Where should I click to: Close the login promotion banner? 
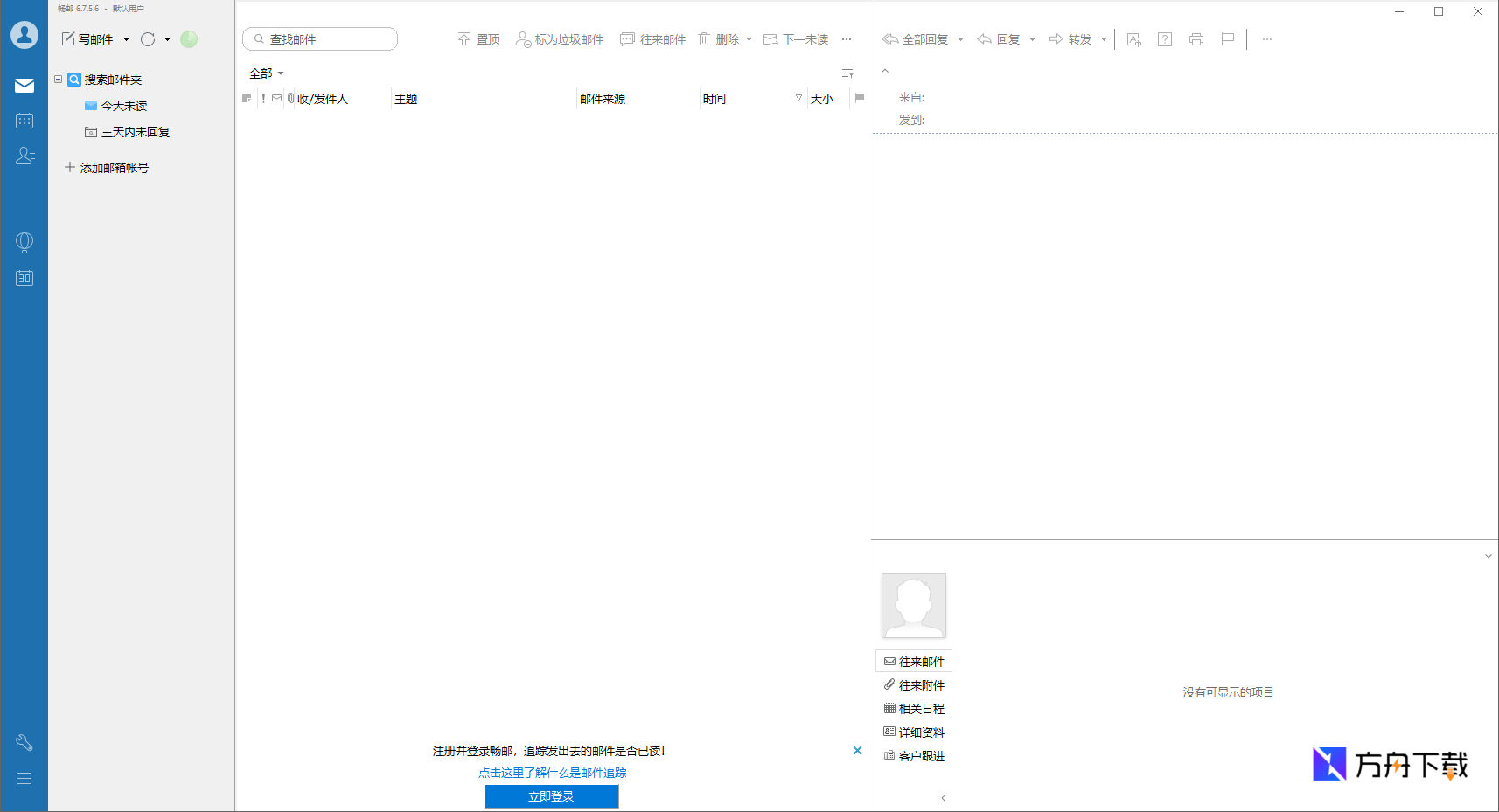coord(857,751)
